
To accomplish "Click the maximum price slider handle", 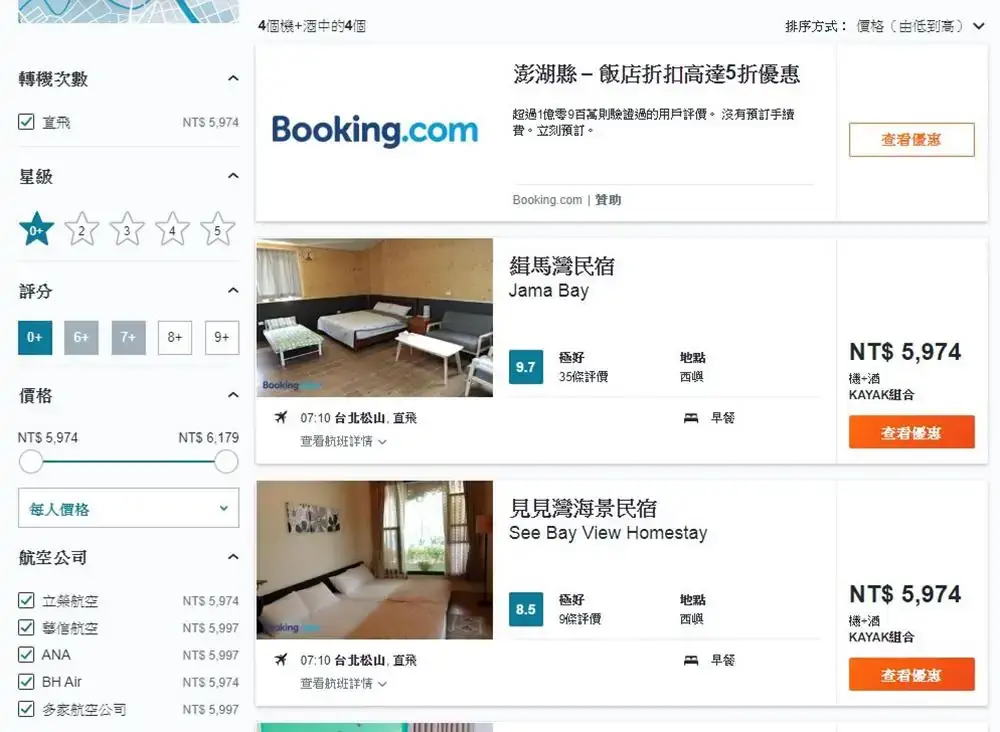I will click(x=226, y=461).
